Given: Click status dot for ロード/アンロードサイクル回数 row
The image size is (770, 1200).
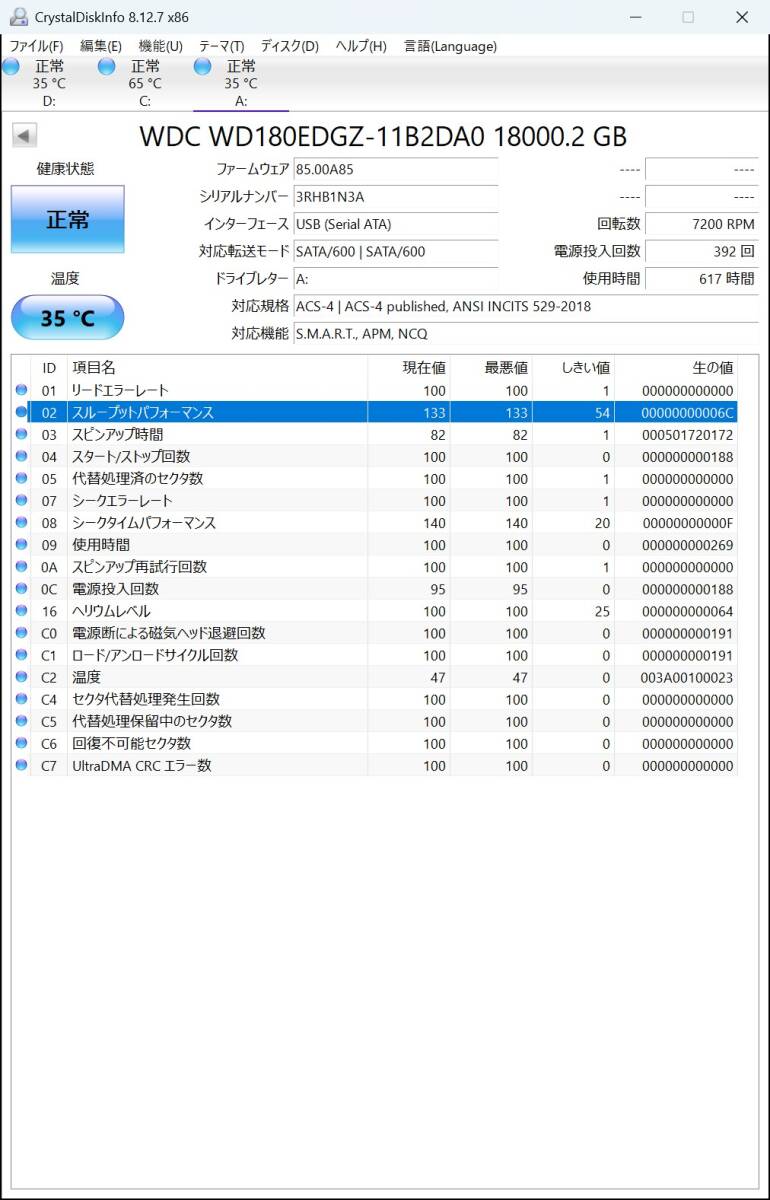Looking at the screenshot, I should [21, 654].
